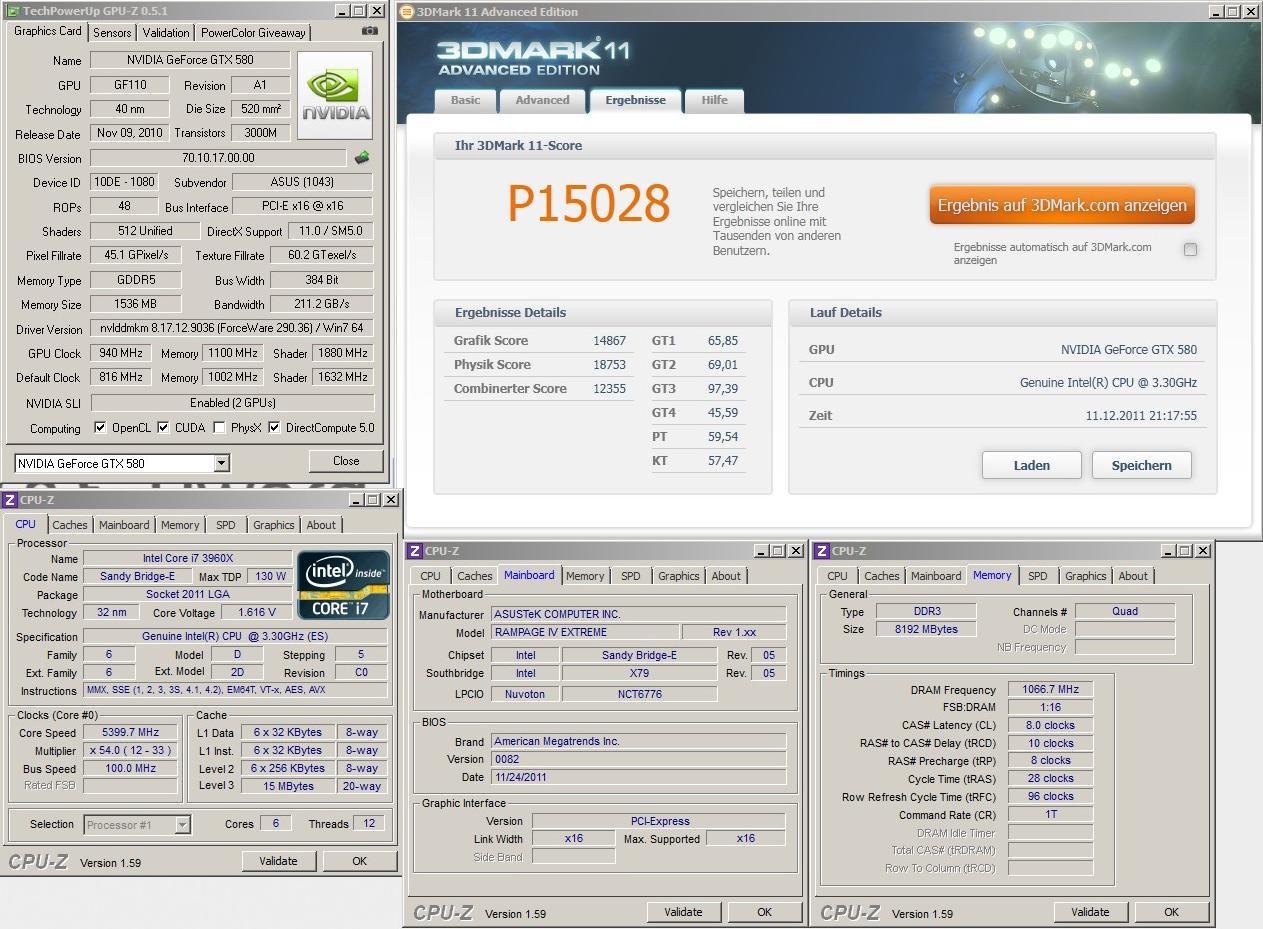Click Ergebnis auf 3DMark.com anzeigen button

point(1062,205)
